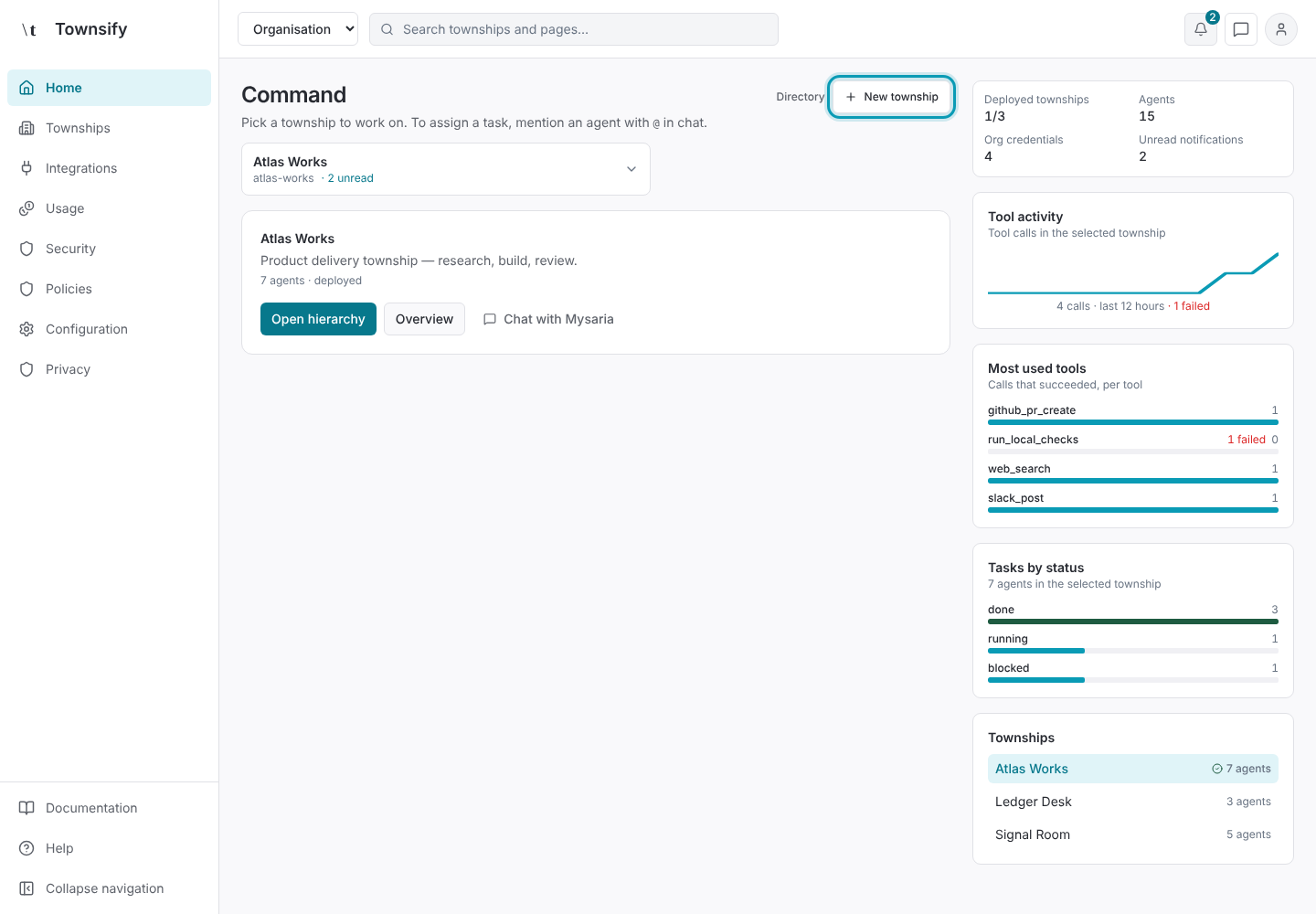Click the Townsify logo mark
1316x914 pixels.
click(x=29, y=29)
